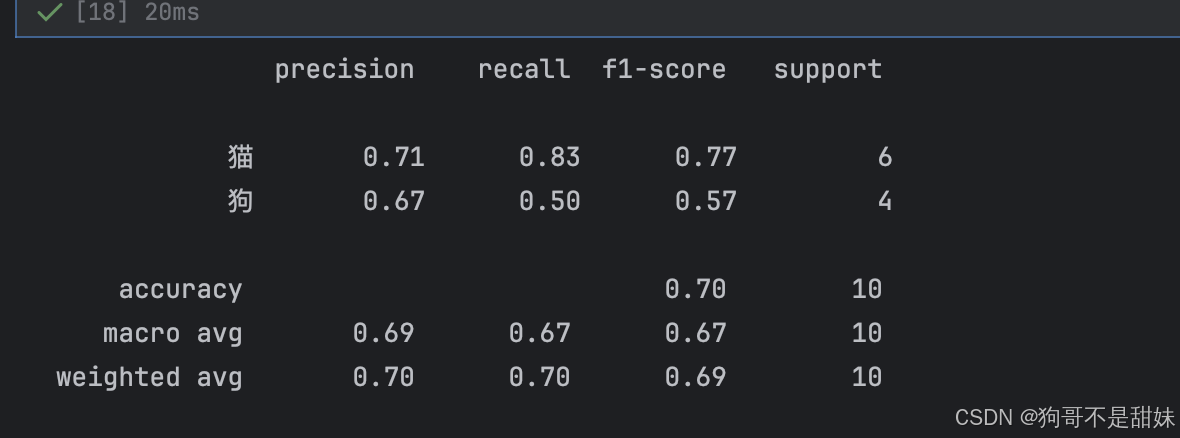Image resolution: width=1180 pixels, height=438 pixels.
Task: Click the 狗 class row label
Action: (241, 201)
